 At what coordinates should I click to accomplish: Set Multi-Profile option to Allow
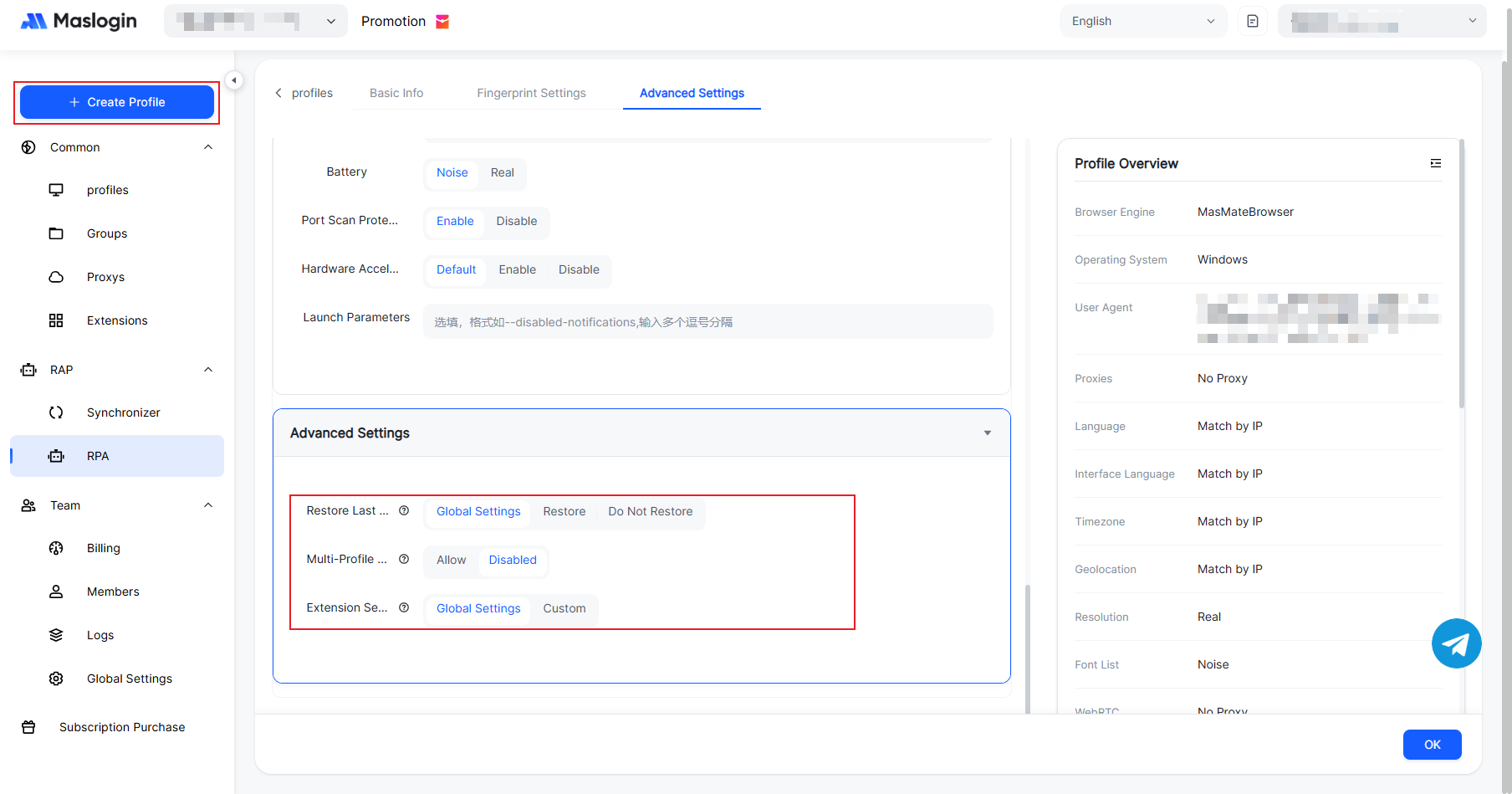(x=451, y=560)
